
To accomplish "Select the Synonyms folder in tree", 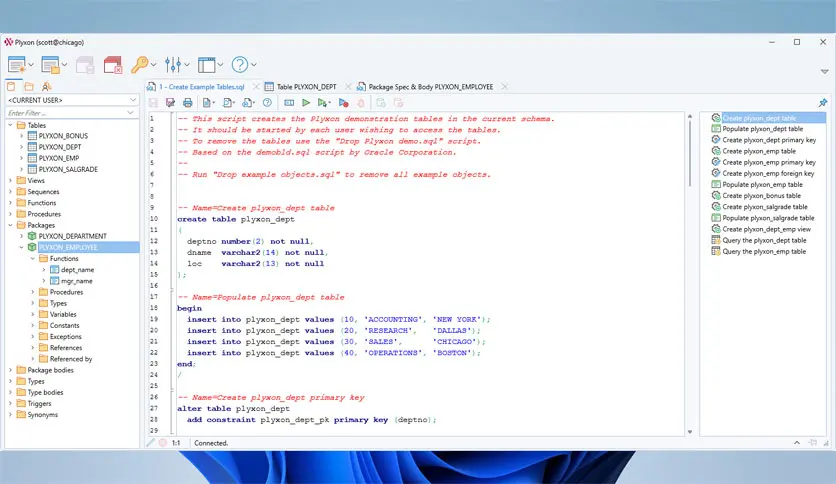I will (x=42, y=415).
